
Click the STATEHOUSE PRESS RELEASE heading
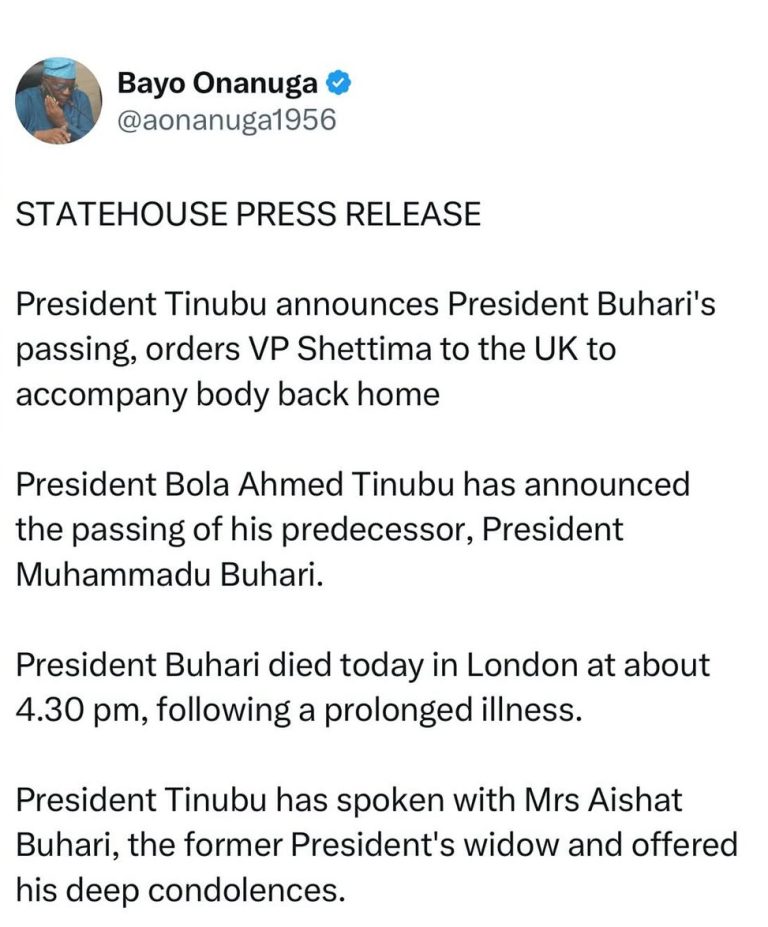click(248, 214)
